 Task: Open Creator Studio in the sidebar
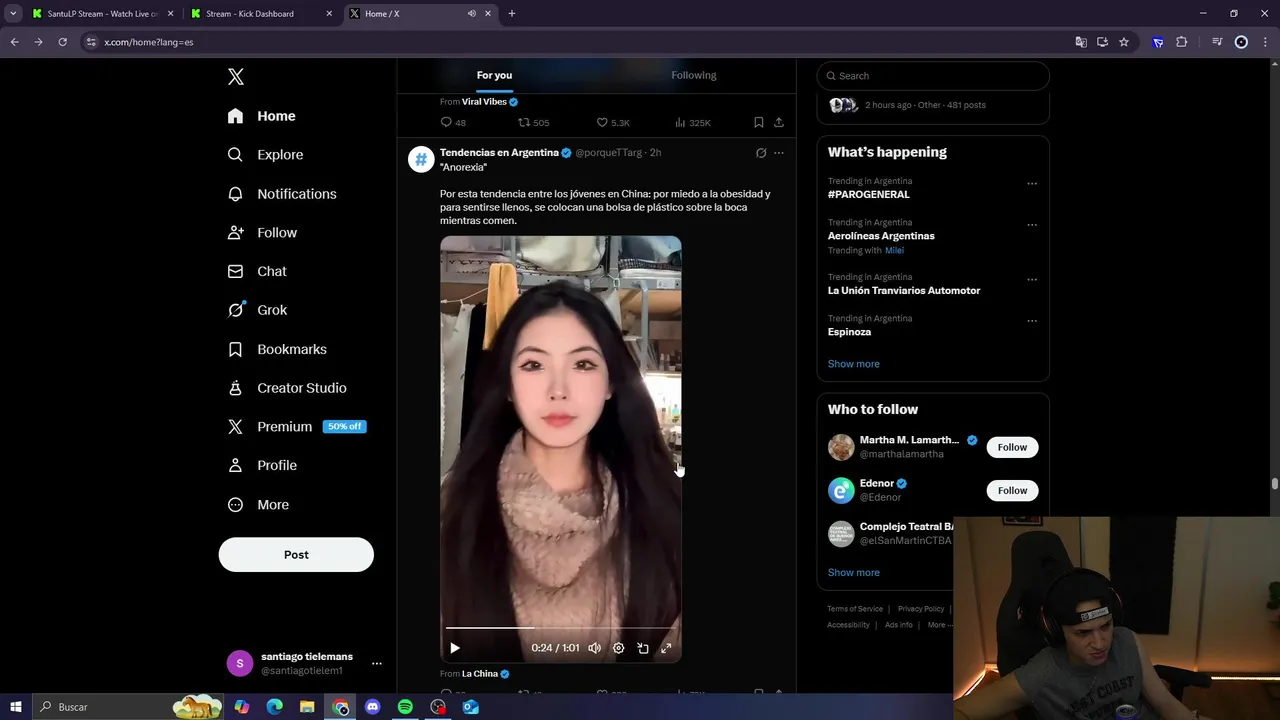pyautogui.click(x=287, y=388)
